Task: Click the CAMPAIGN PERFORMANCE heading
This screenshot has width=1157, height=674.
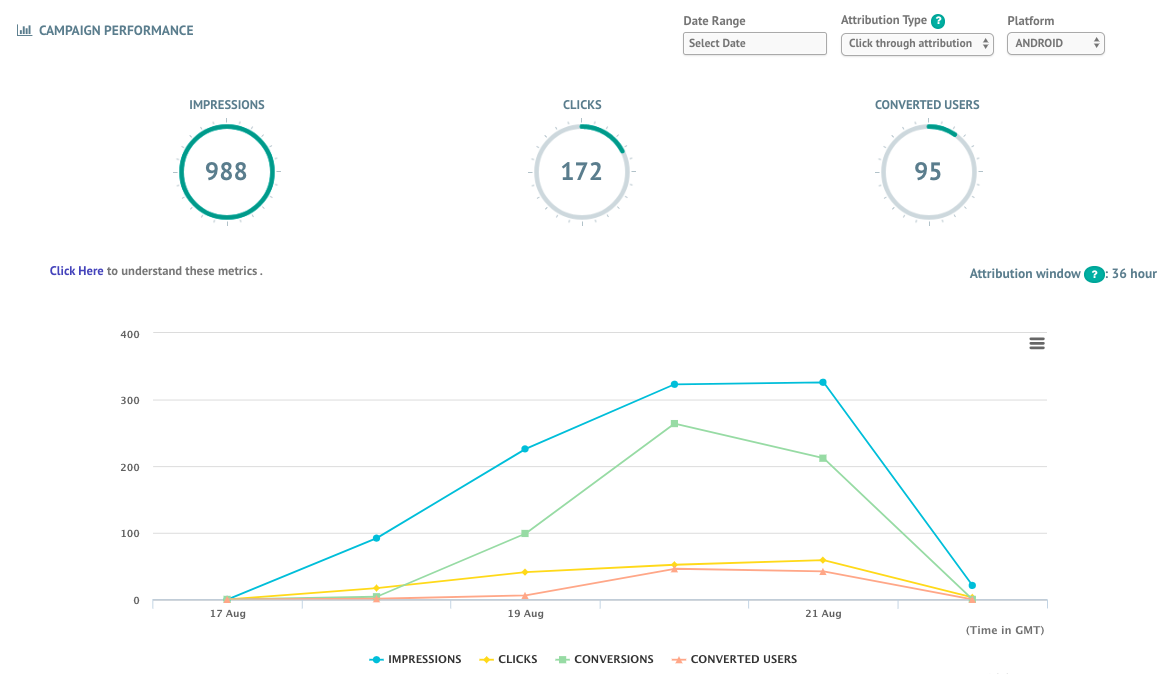Action: [116, 30]
